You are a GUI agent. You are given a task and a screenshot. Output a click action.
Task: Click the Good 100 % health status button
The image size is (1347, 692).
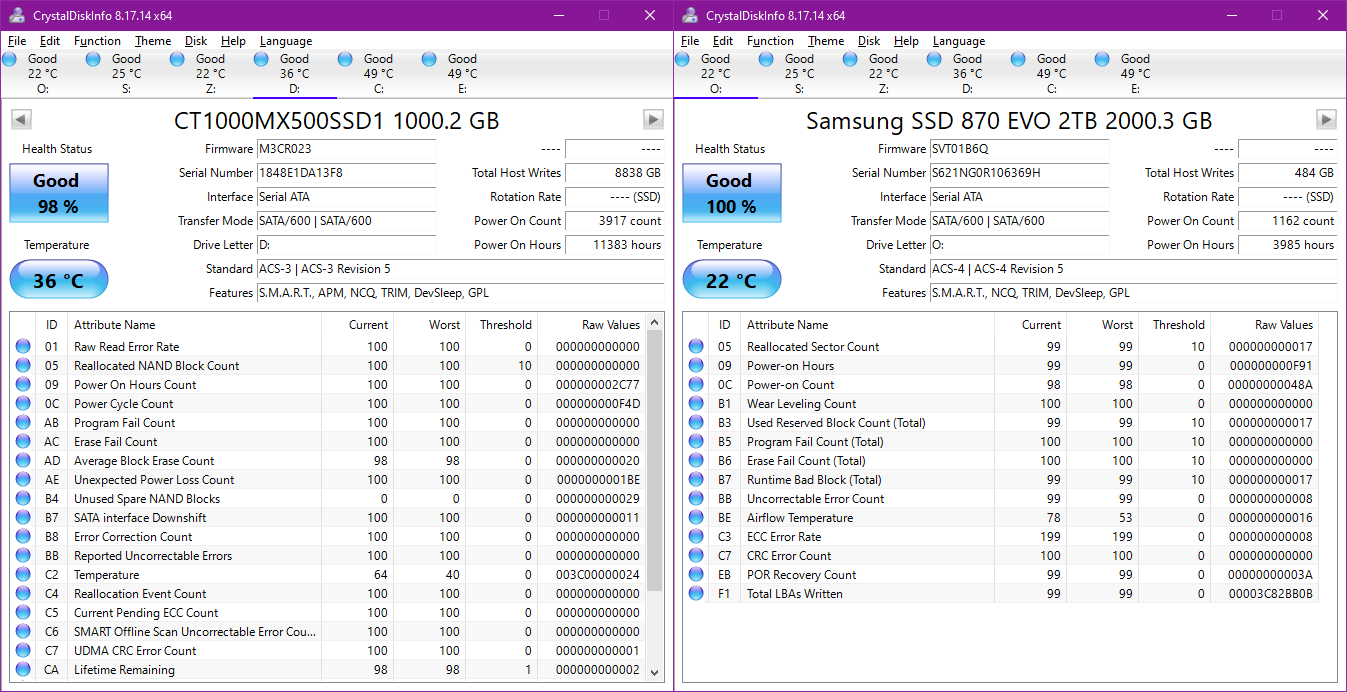pyautogui.click(x=731, y=193)
